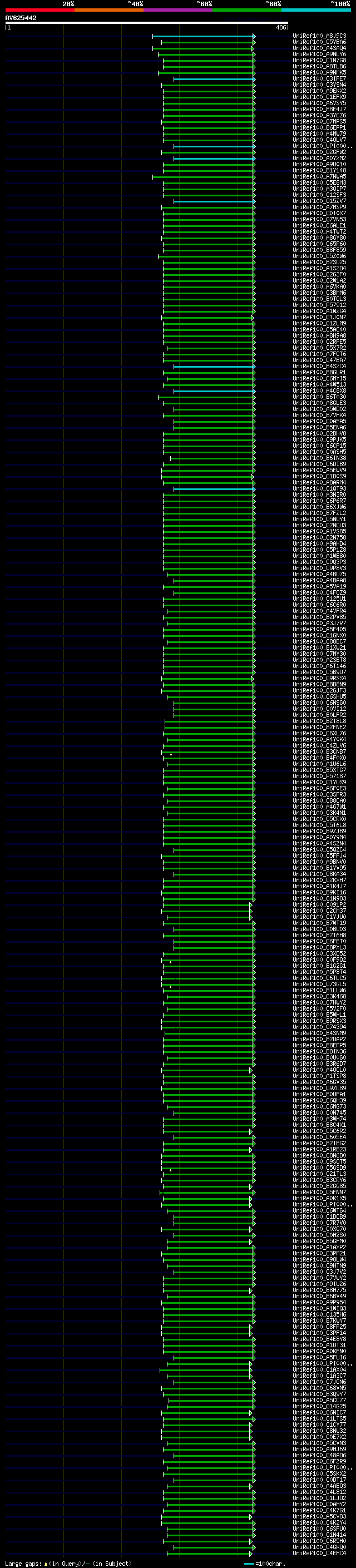This screenshot has height=1568, width=356.
Task: Click the hit label UniRef100_A0Y2M2
Action: click(319, 159)
